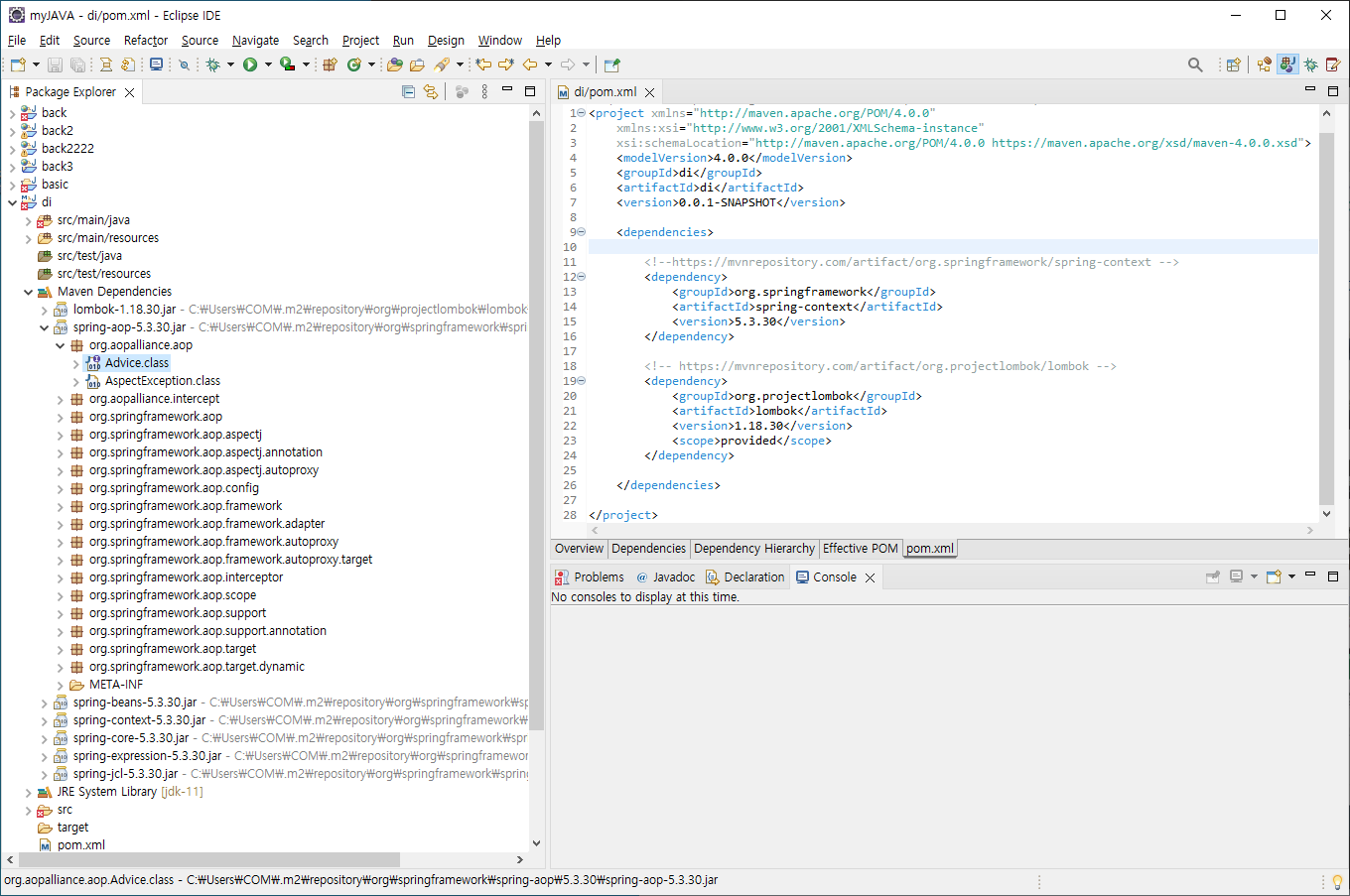Open a Terminal via monitor icon
1350x896 pixels.
(x=156, y=64)
